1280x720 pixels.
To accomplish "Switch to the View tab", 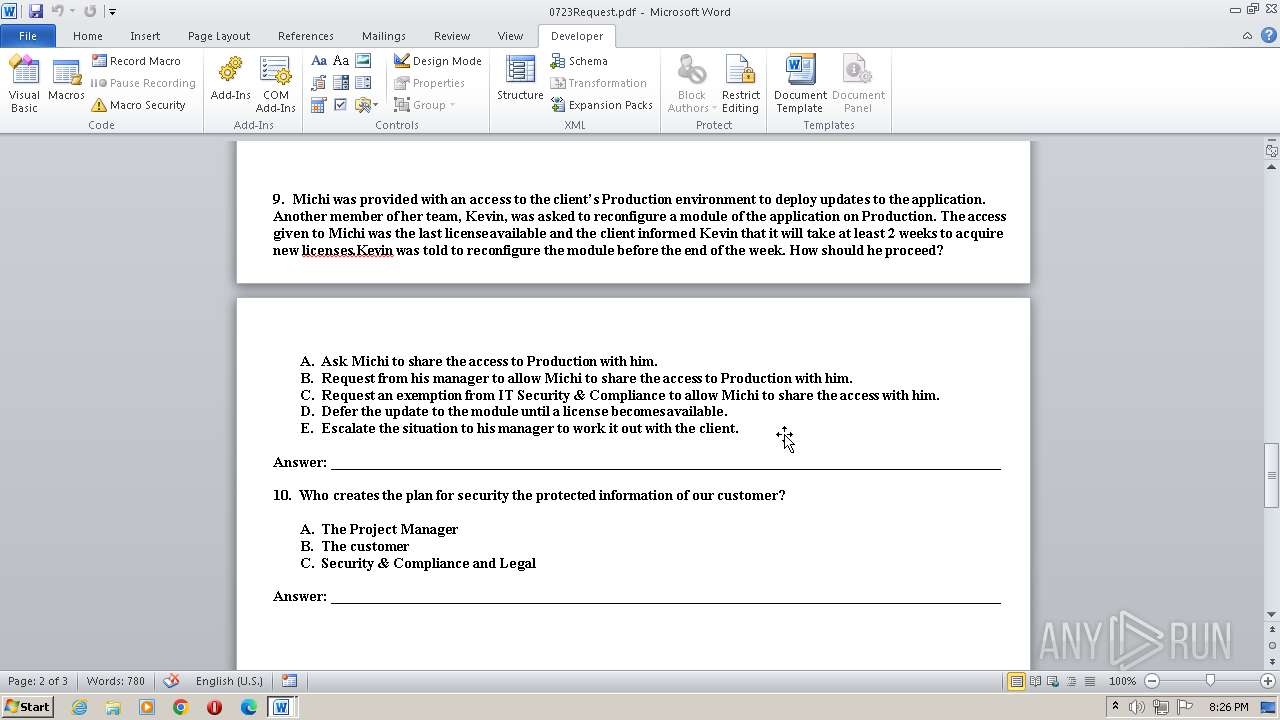I will [x=510, y=36].
